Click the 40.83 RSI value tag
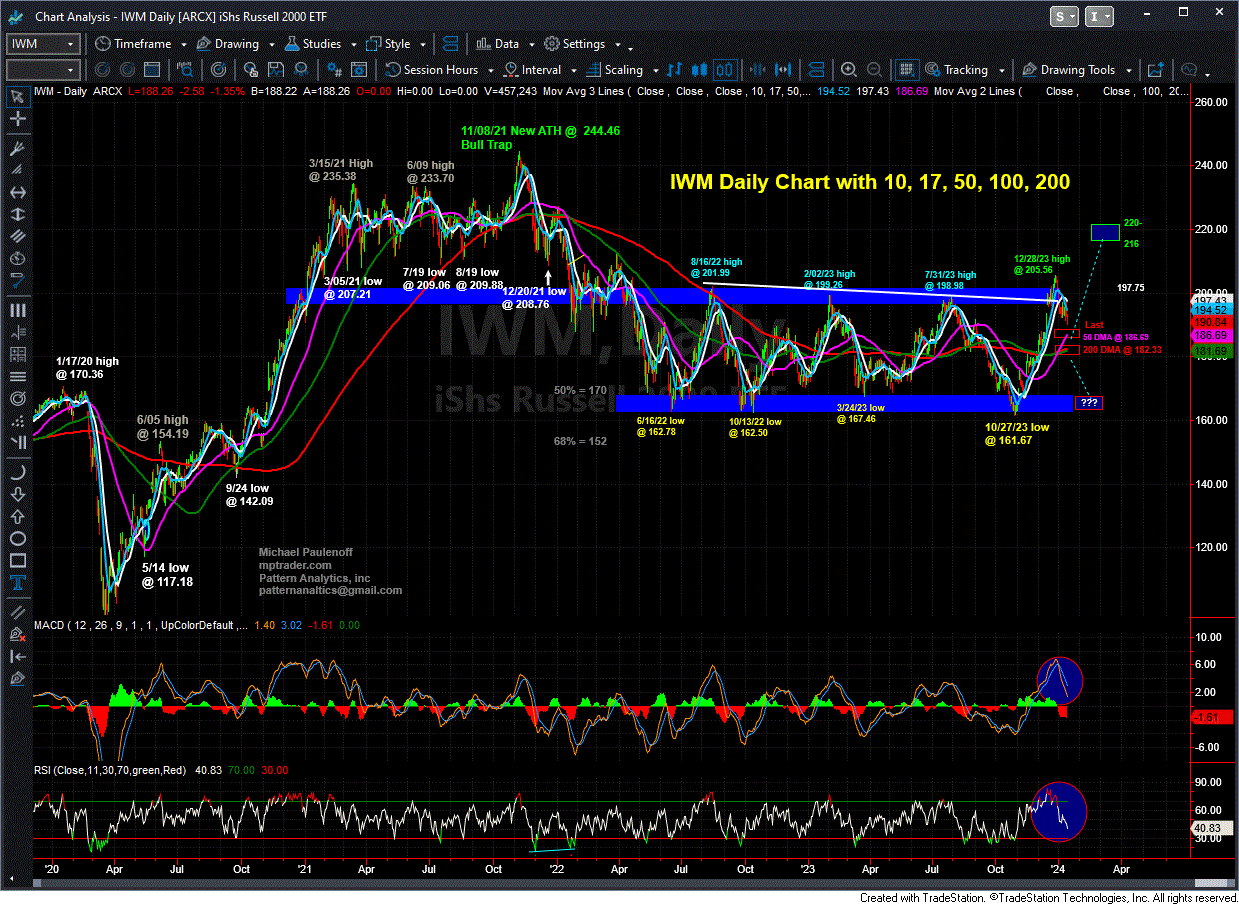Viewport: 1239px width, 904px height. click(1212, 829)
